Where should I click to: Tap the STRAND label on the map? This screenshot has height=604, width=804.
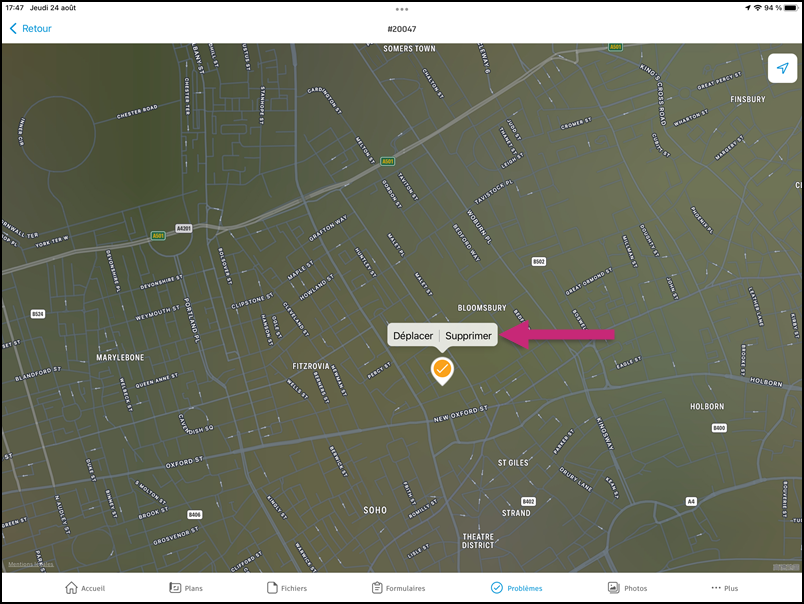click(x=516, y=513)
